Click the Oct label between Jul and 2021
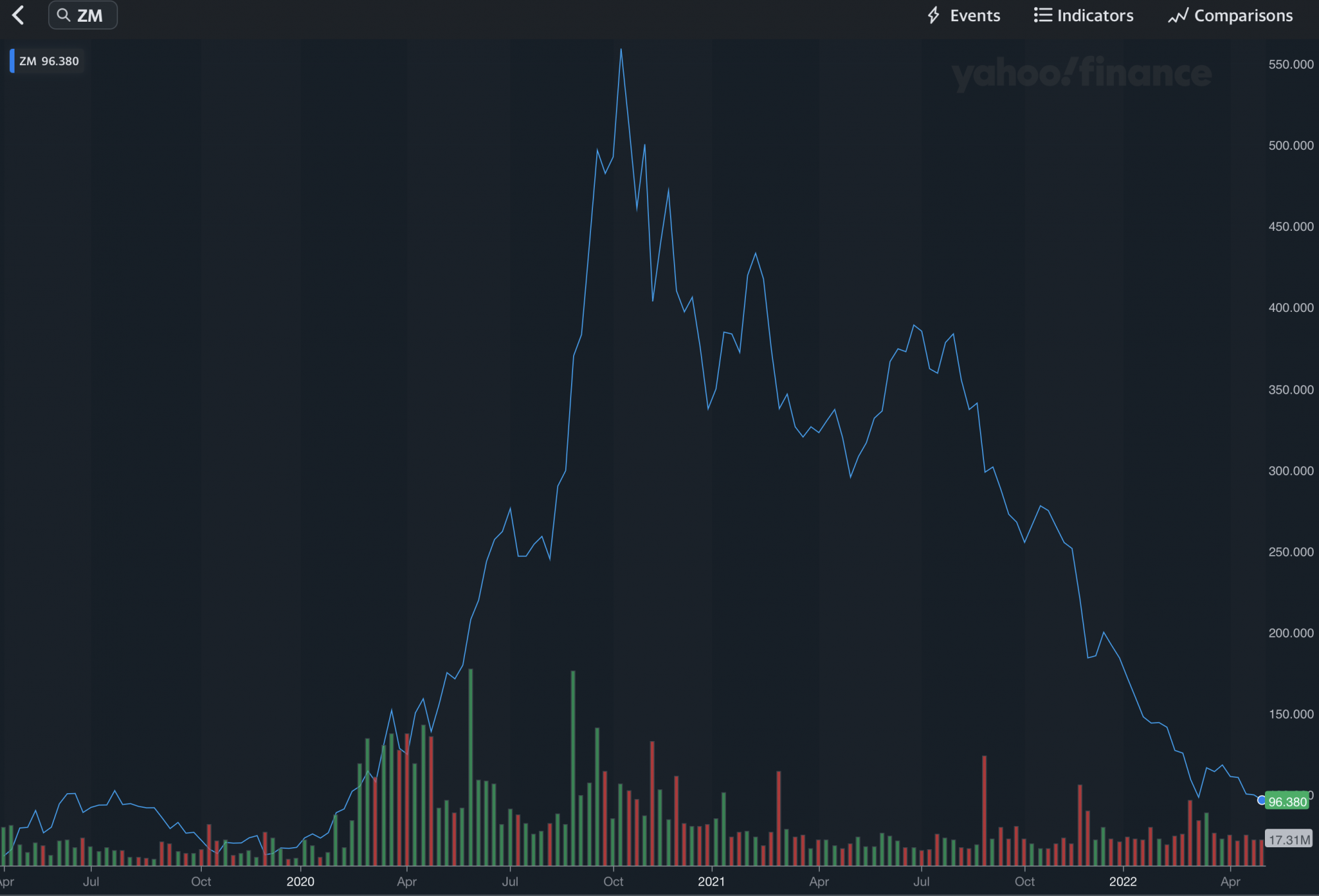This screenshot has width=1319, height=896. click(x=613, y=881)
